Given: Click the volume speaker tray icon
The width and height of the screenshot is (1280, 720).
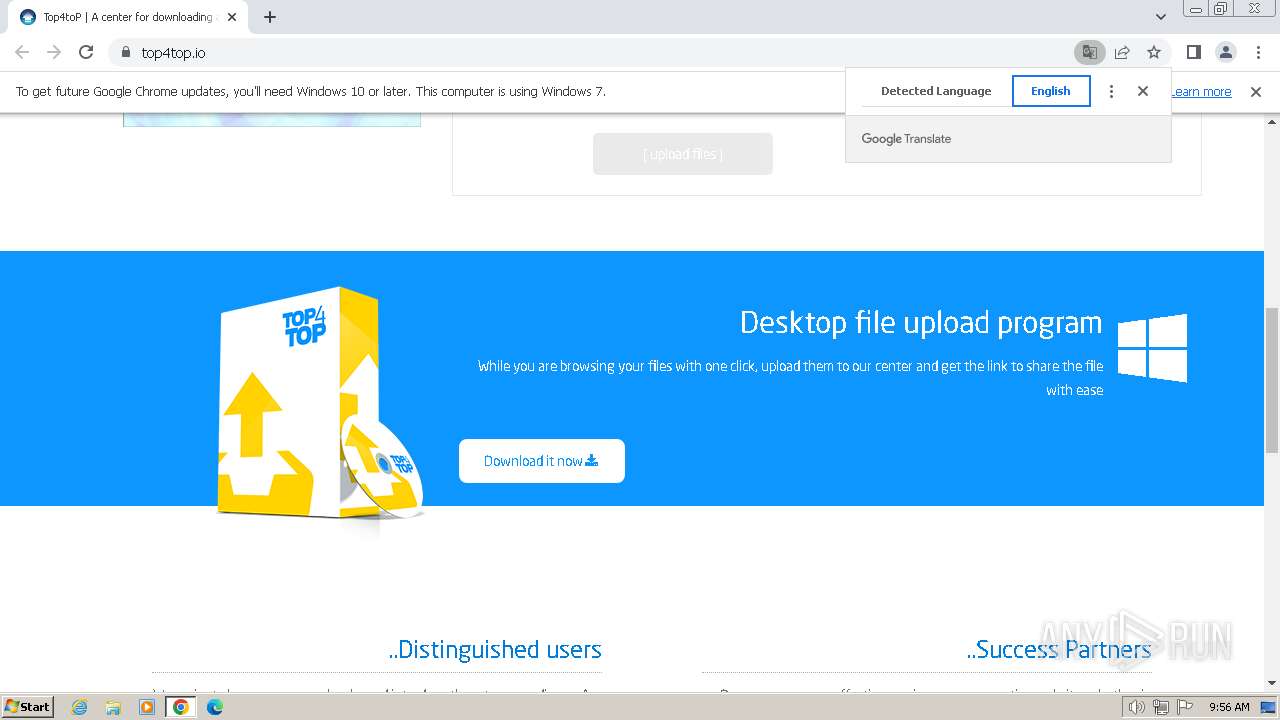Looking at the screenshot, I should point(1136,707).
